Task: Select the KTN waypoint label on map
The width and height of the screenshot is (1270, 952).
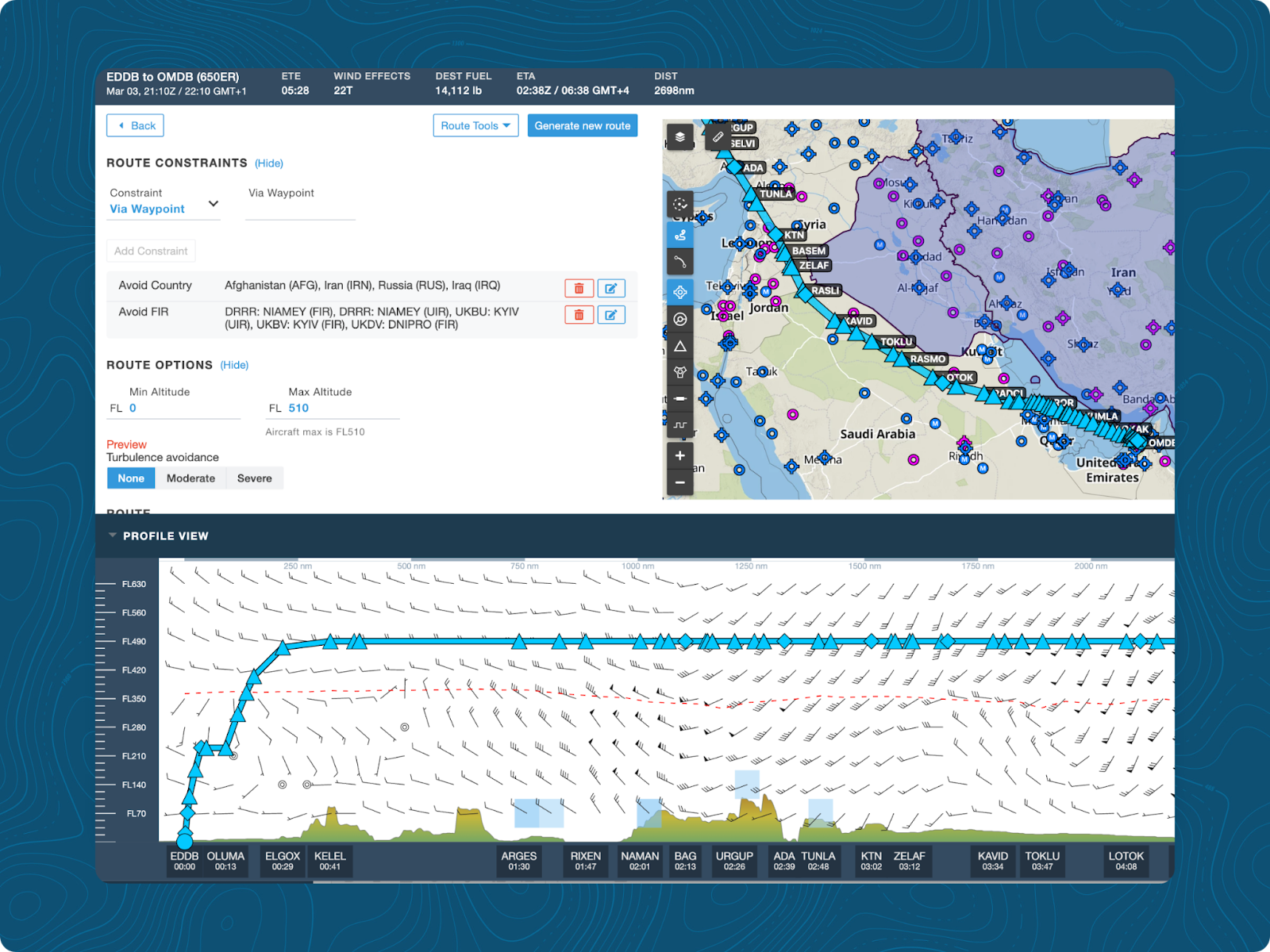Action: pyautogui.click(x=795, y=235)
